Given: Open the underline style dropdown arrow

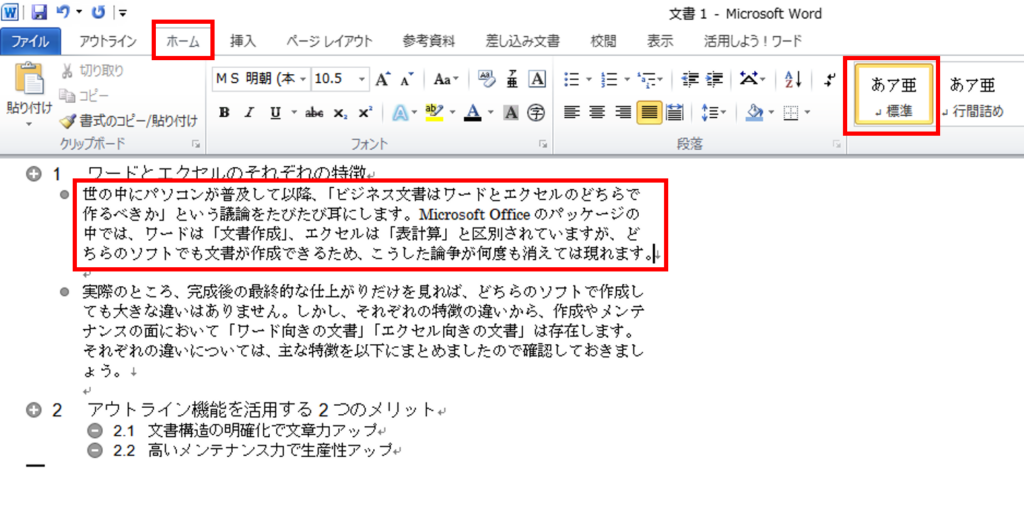Looking at the screenshot, I should coord(293,112).
